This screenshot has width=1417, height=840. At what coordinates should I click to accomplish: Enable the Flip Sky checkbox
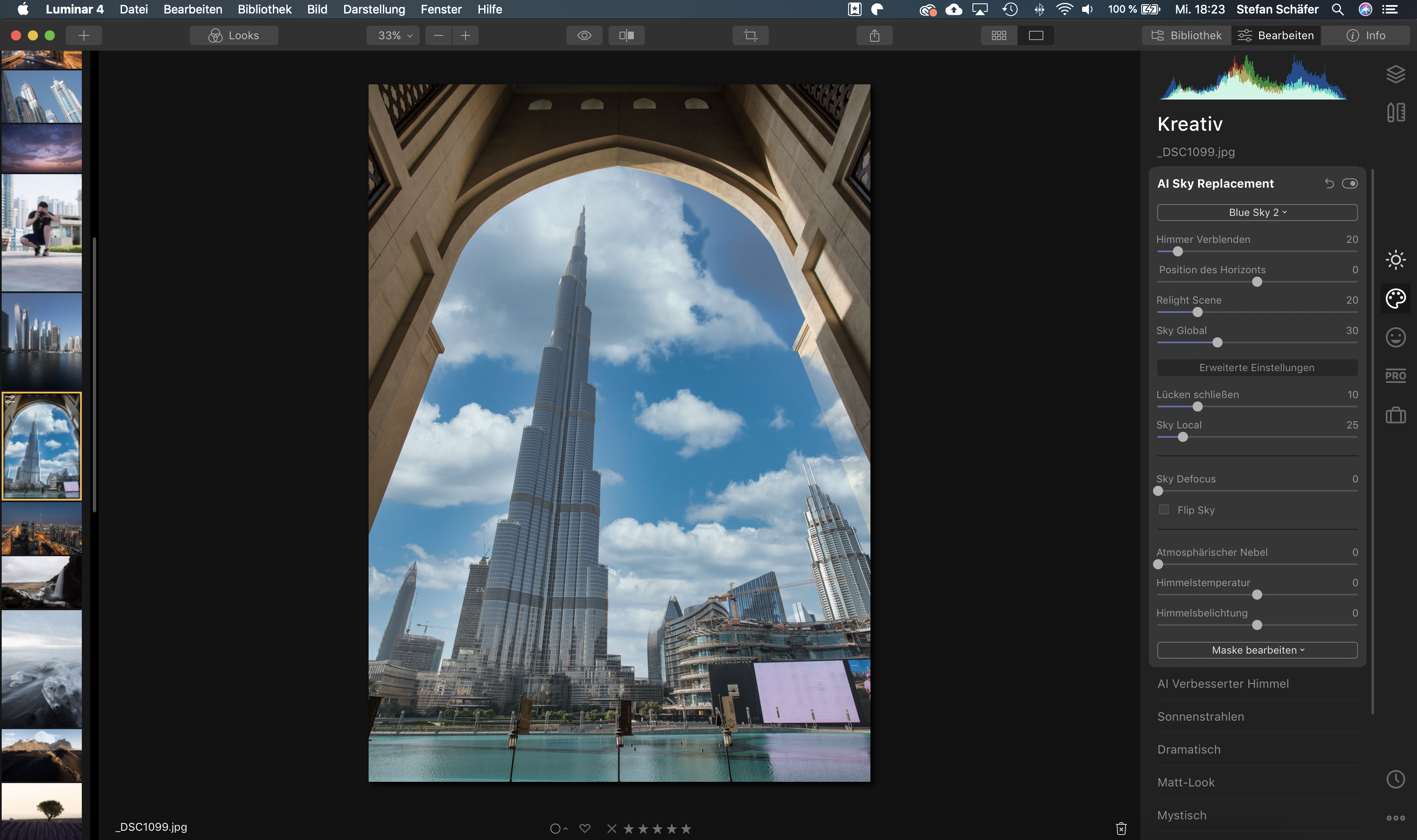click(x=1164, y=509)
